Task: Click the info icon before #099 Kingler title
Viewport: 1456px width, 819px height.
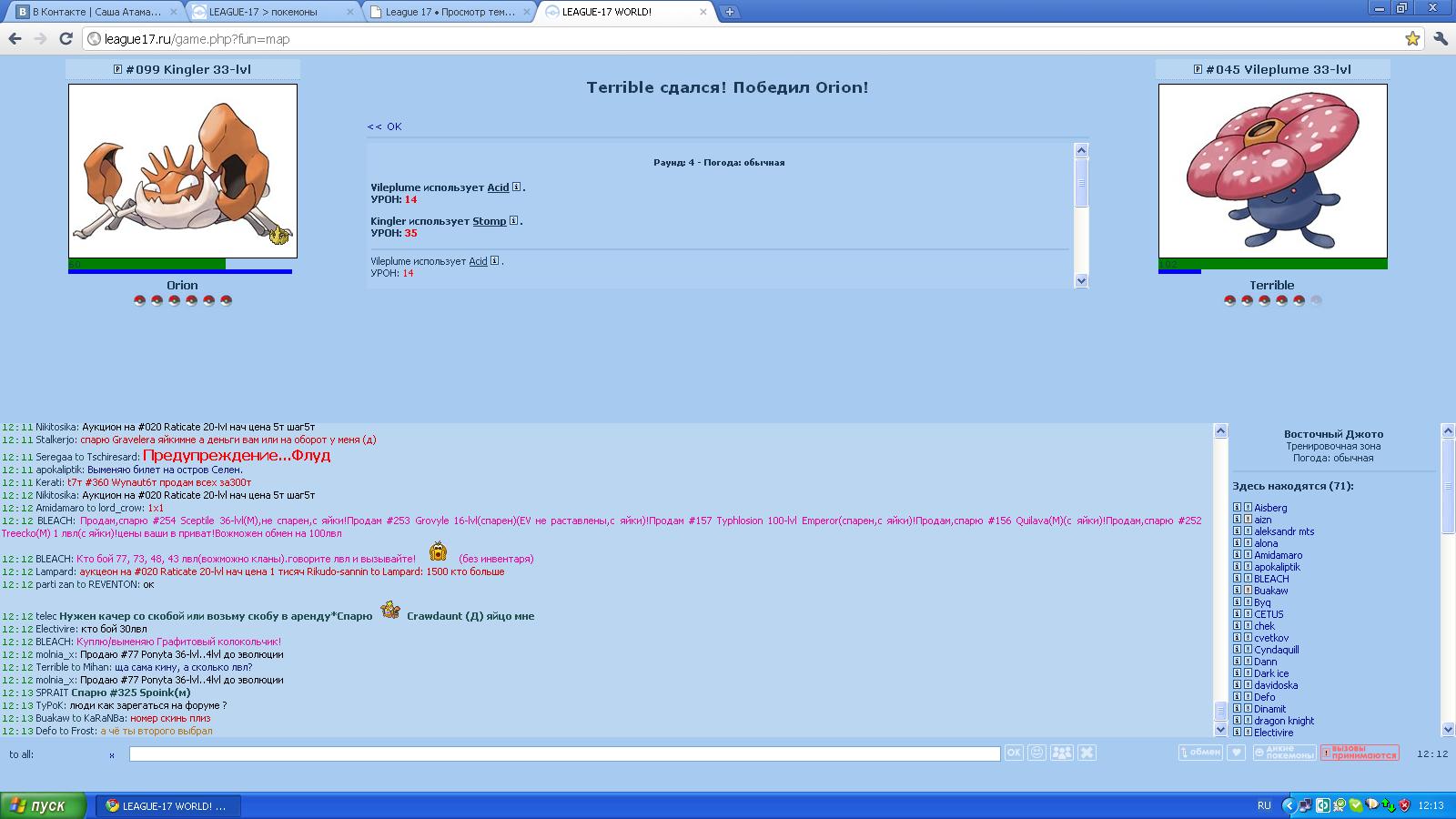Action: tap(117, 69)
